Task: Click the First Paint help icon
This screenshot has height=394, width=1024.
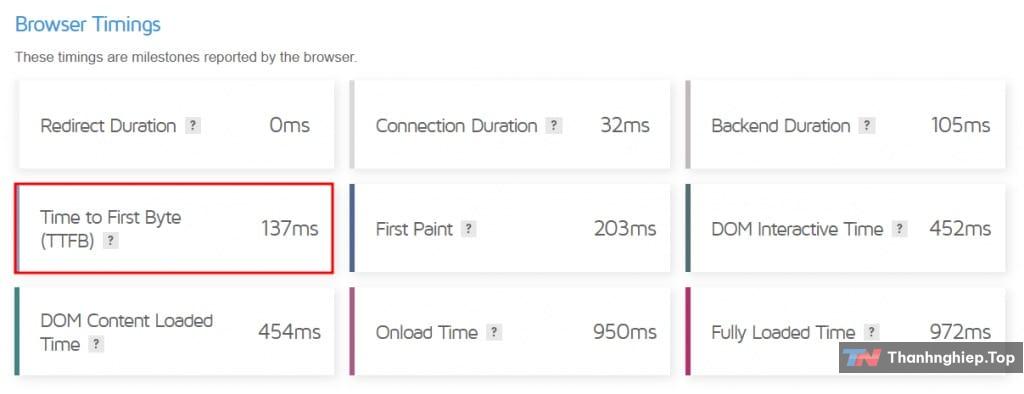Action: click(468, 229)
